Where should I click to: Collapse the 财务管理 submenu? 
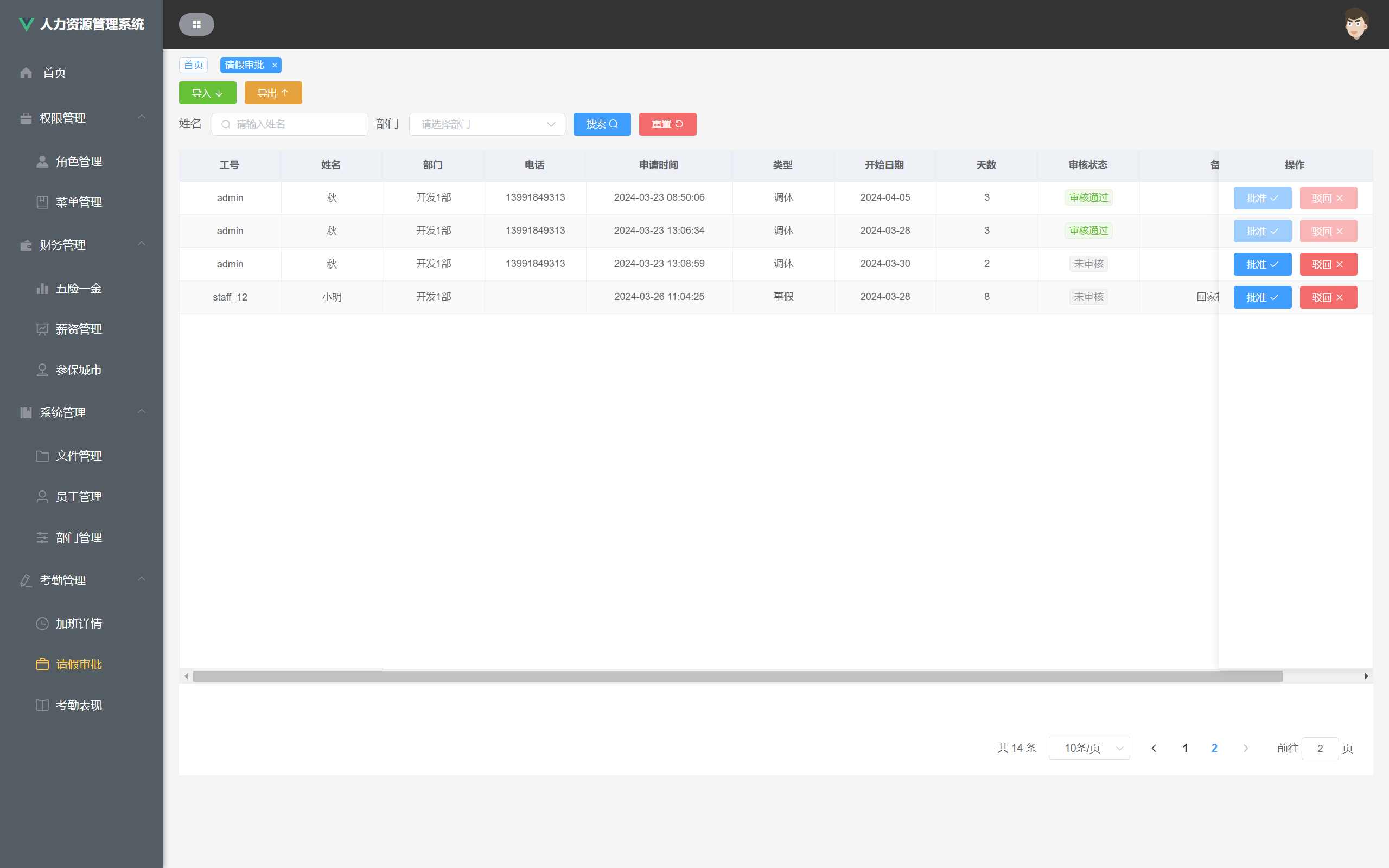pos(142,244)
